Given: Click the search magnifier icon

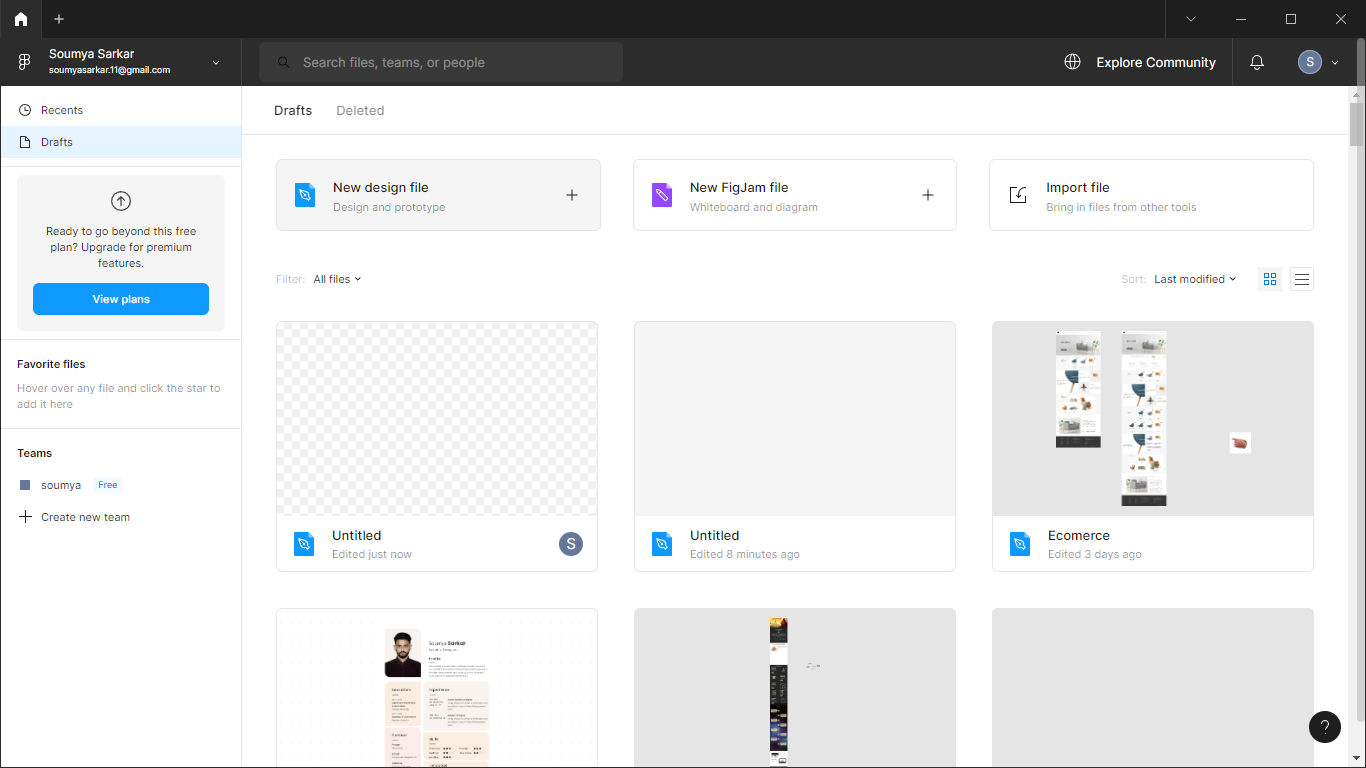Looking at the screenshot, I should click(x=284, y=62).
